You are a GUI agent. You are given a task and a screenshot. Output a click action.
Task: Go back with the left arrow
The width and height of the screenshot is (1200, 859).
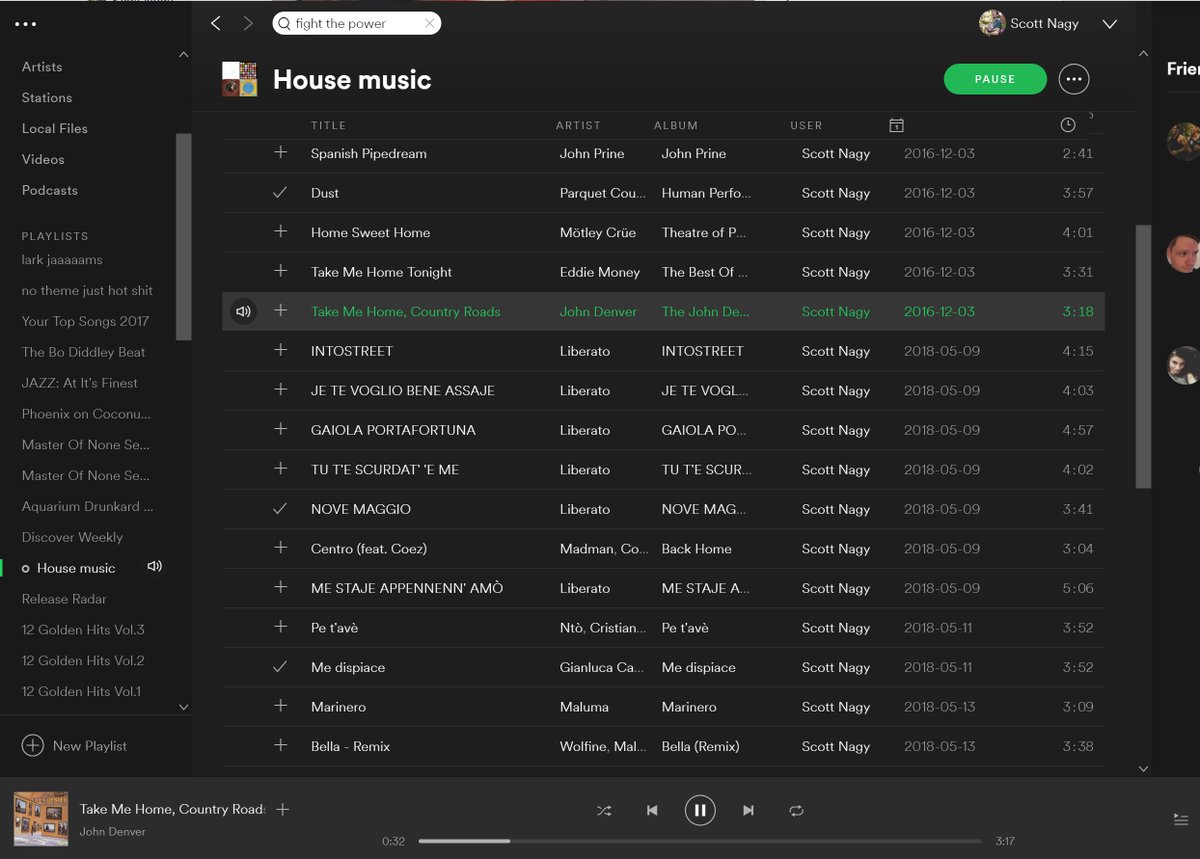coord(216,23)
